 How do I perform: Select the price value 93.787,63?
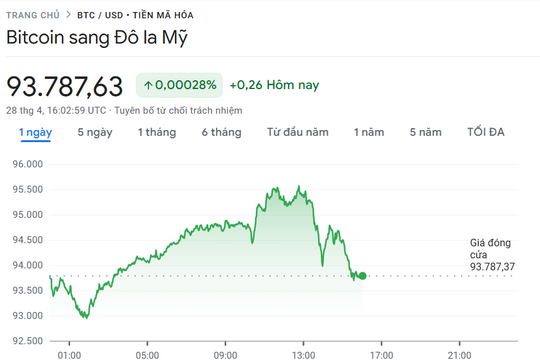tap(65, 86)
